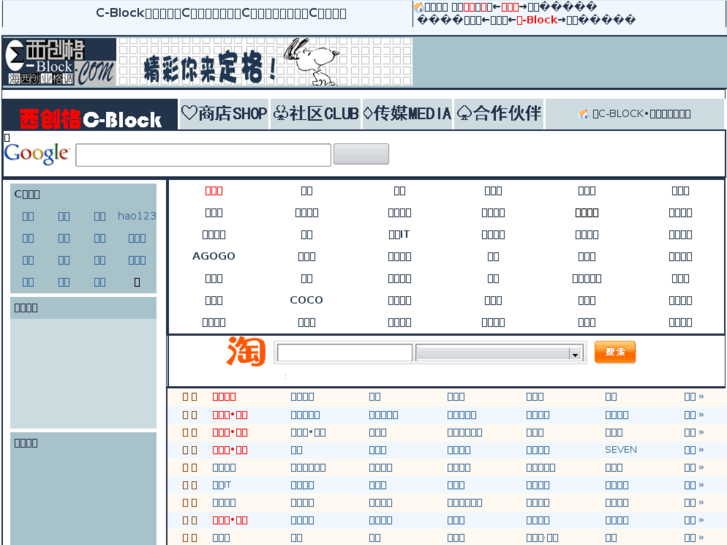Screen dimensions: 727x545
Task: Click the gray Google search submit button
Action: click(361, 154)
